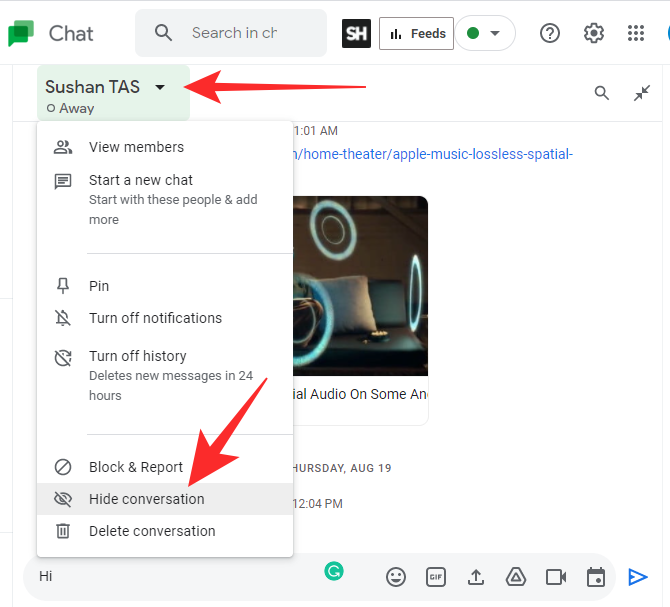Open calendar invite icon in compose bar
The image size is (670, 607).
pos(596,577)
